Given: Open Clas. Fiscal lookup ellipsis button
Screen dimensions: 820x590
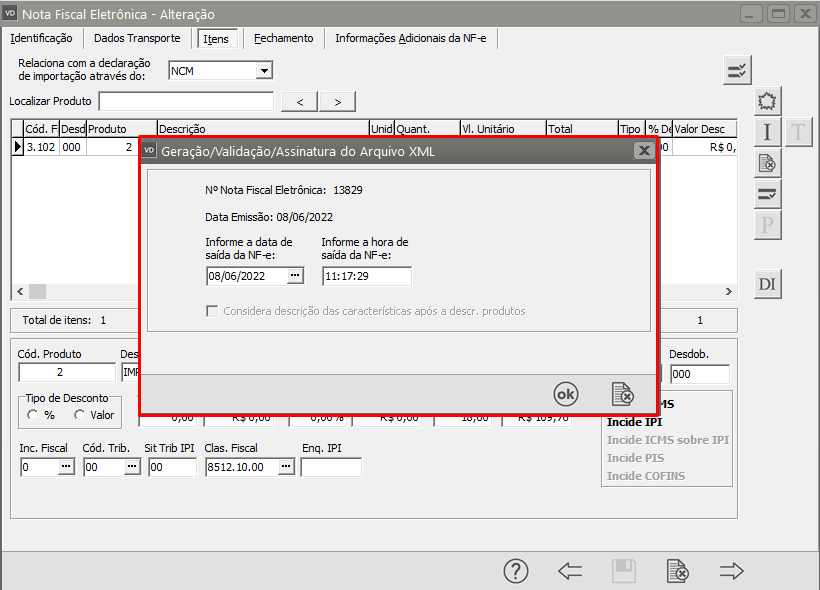Looking at the screenshot, I should pyautogui.click(x=286, y=467).
